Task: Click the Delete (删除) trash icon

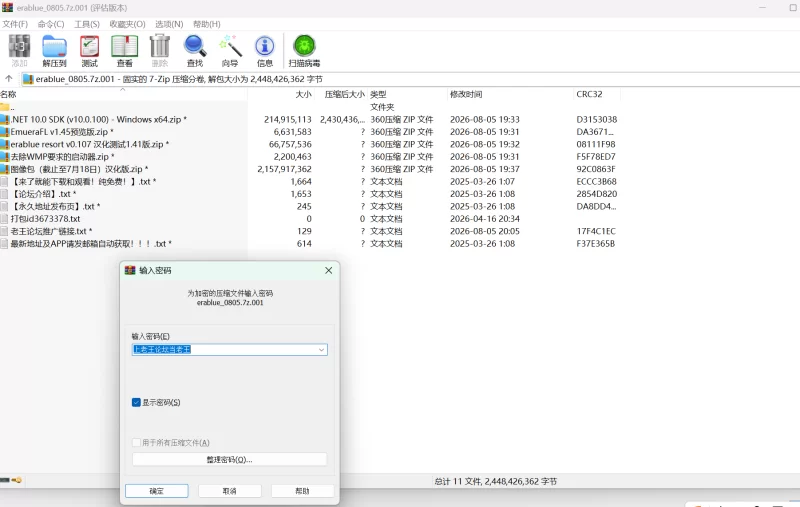Action: (160, 50)
